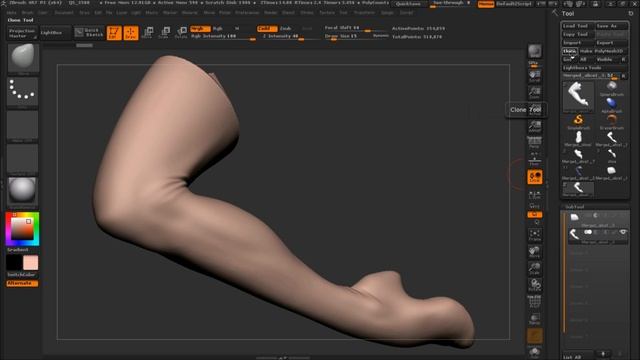This screenshot has width=640, height=360.
Task: Click the AAHalf icon
Action: [x=535, y=127]
